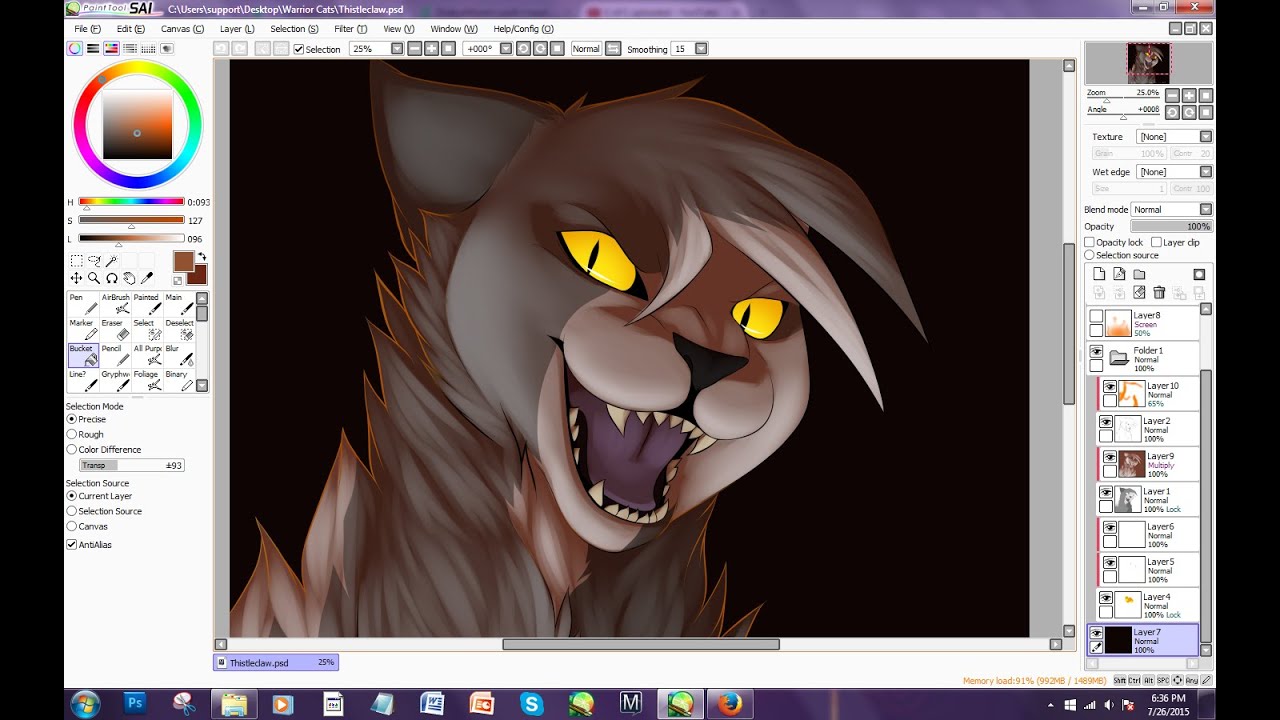Show the color wheel panel icon
The width and height of the screenshot is (1280, 720).
[75, 48]
